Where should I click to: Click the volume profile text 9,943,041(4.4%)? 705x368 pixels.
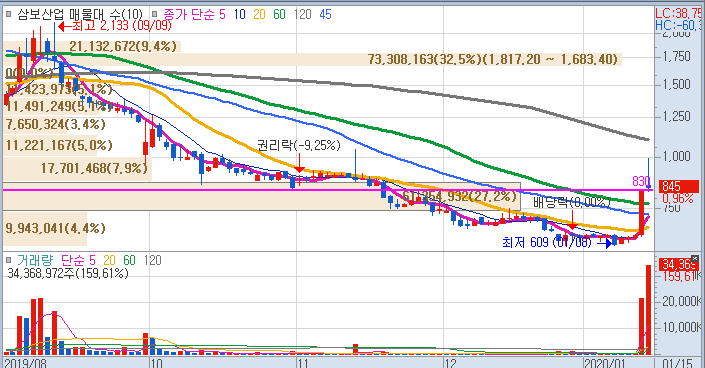[56, 228]
